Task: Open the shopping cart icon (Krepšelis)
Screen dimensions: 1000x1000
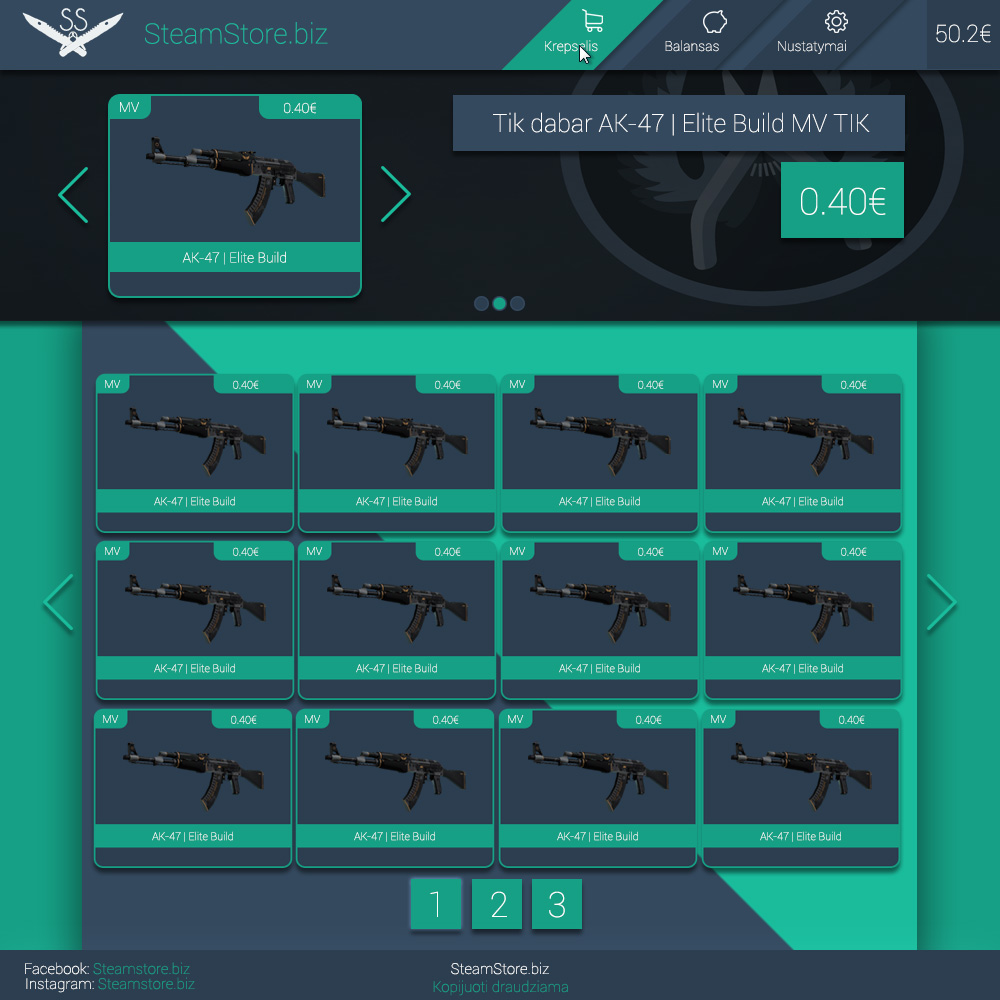Action: click(592, 22)
